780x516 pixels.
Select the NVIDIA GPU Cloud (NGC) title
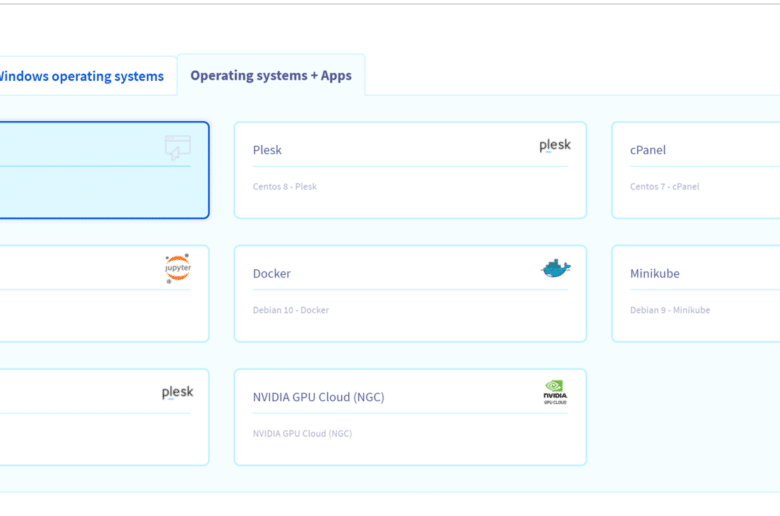coord(318,397)
